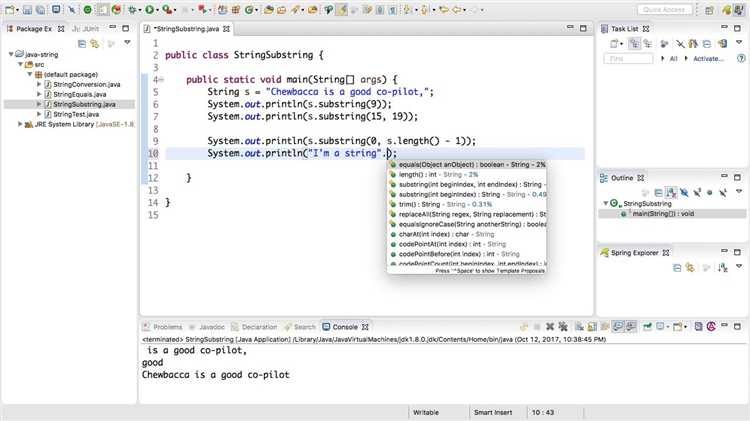Image resolution: width=750 pixels, height=421 pixels.
Task: Click the Find field in Task List
Action: 628,58
